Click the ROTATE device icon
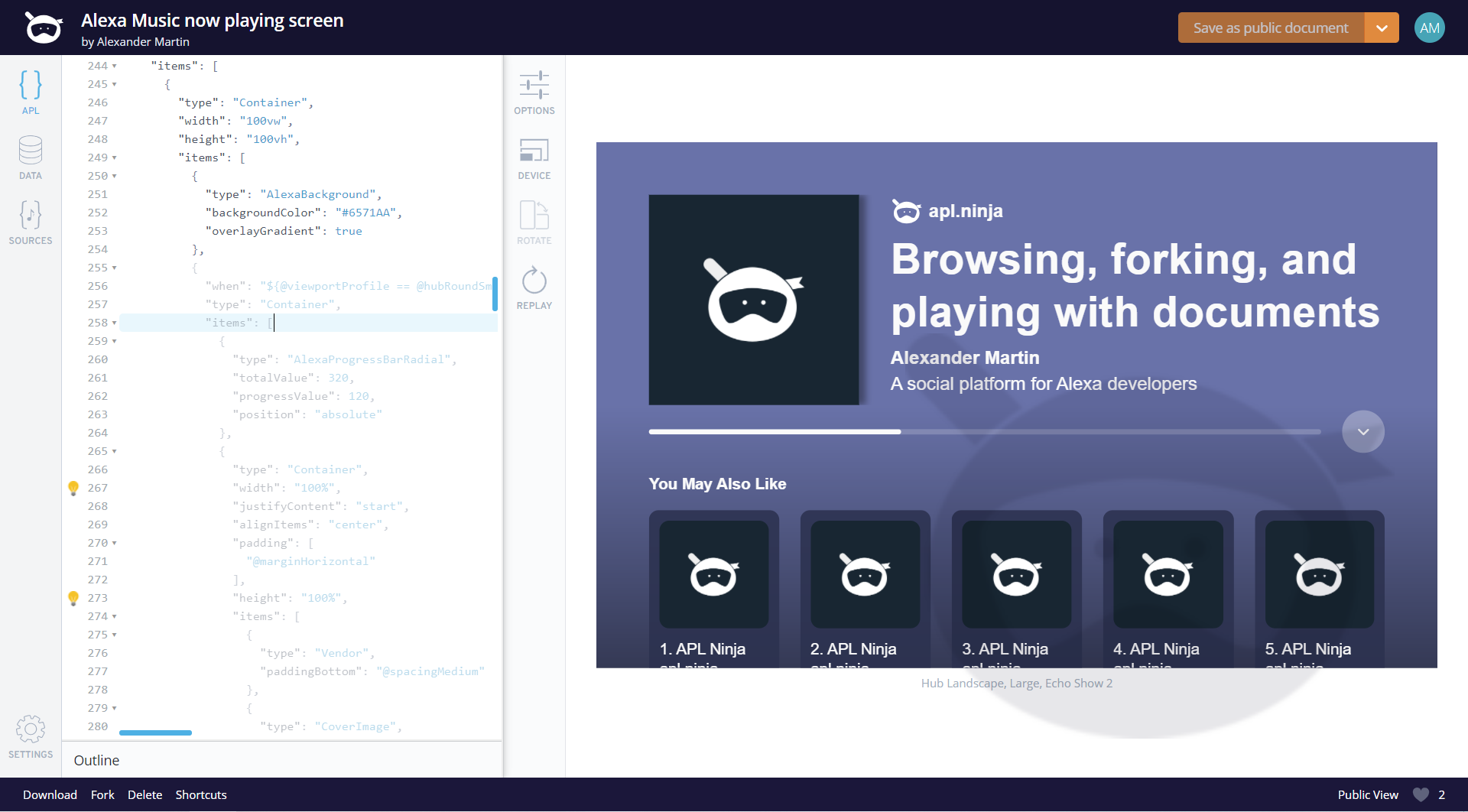This screenshot has height=812, width=1468. (x=534, y=222)
